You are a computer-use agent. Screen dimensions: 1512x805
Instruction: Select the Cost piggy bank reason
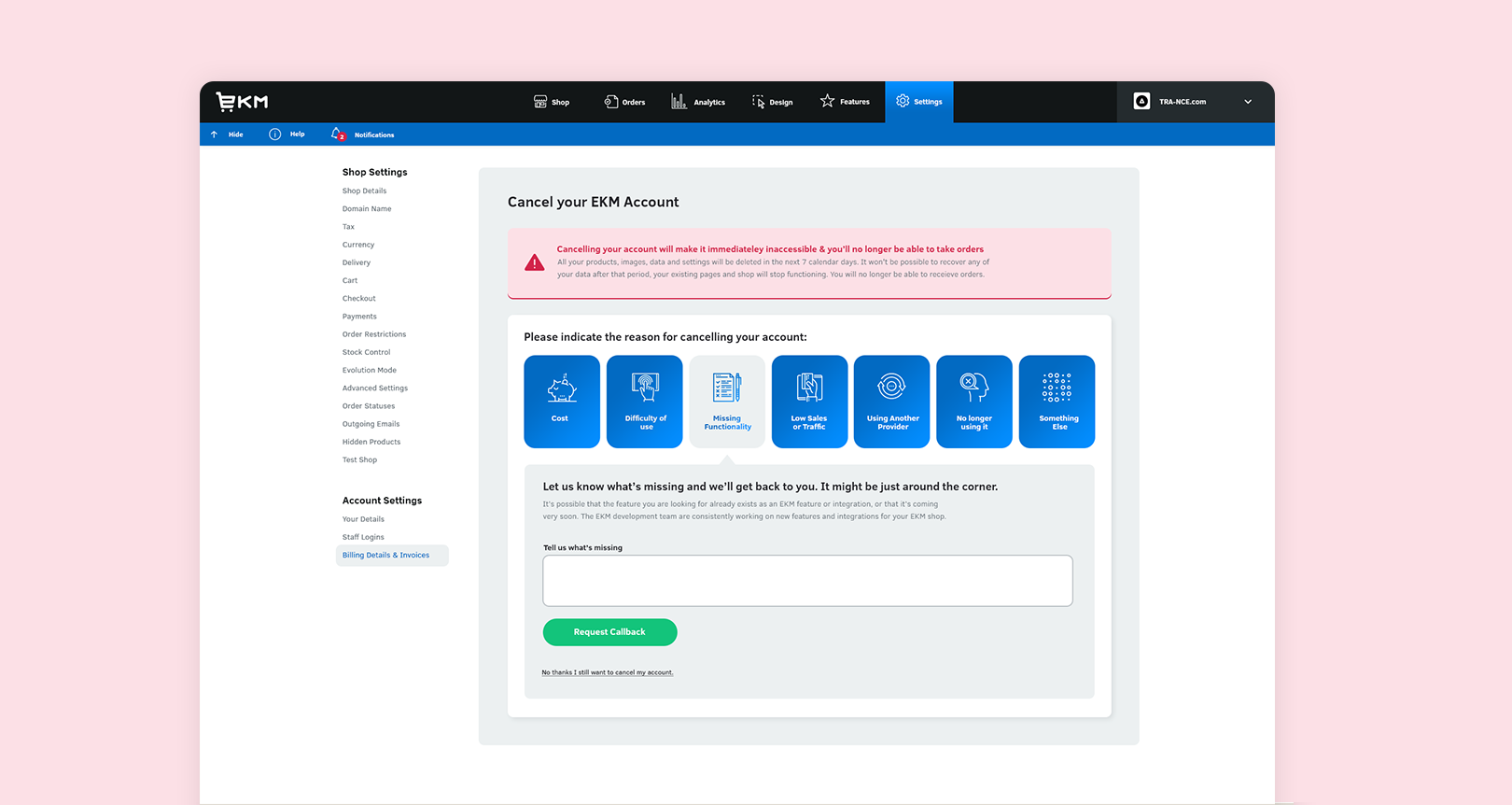(x=562, y=402)
